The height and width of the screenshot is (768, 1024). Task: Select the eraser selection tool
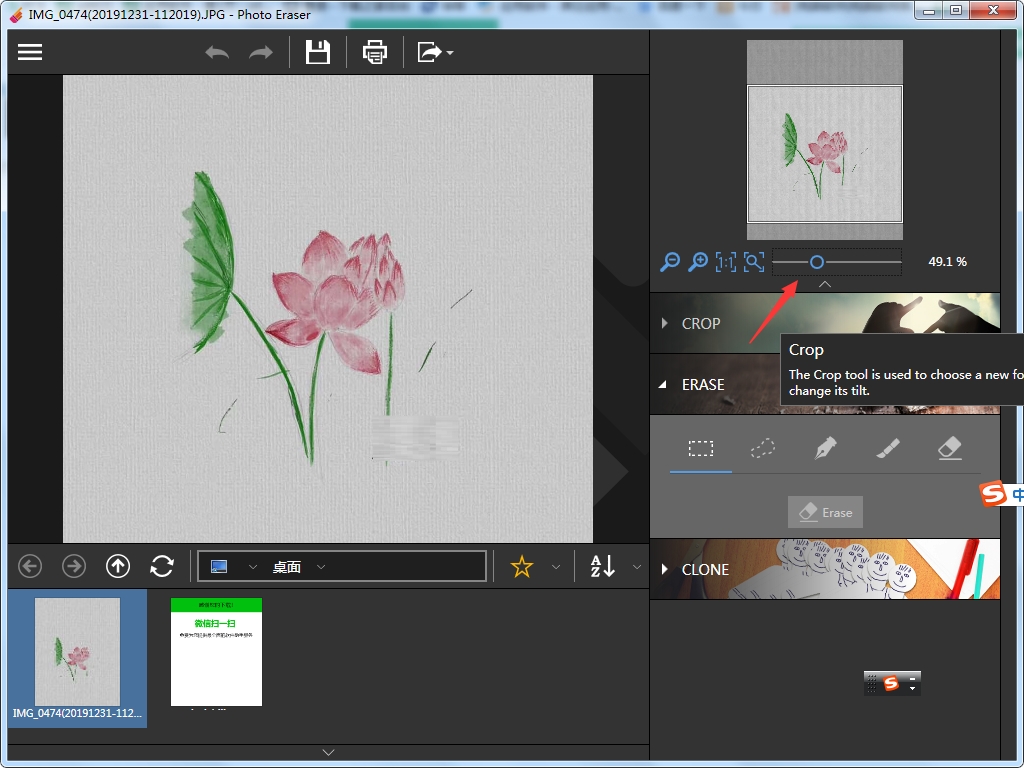(x=949, y=449)
